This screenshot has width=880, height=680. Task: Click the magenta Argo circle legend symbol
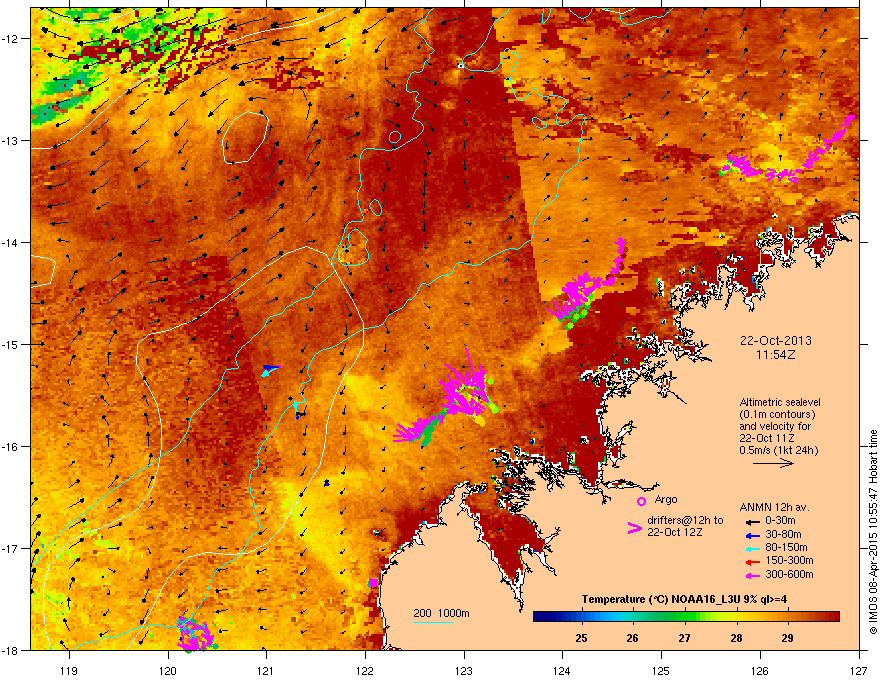coord(641,501)
